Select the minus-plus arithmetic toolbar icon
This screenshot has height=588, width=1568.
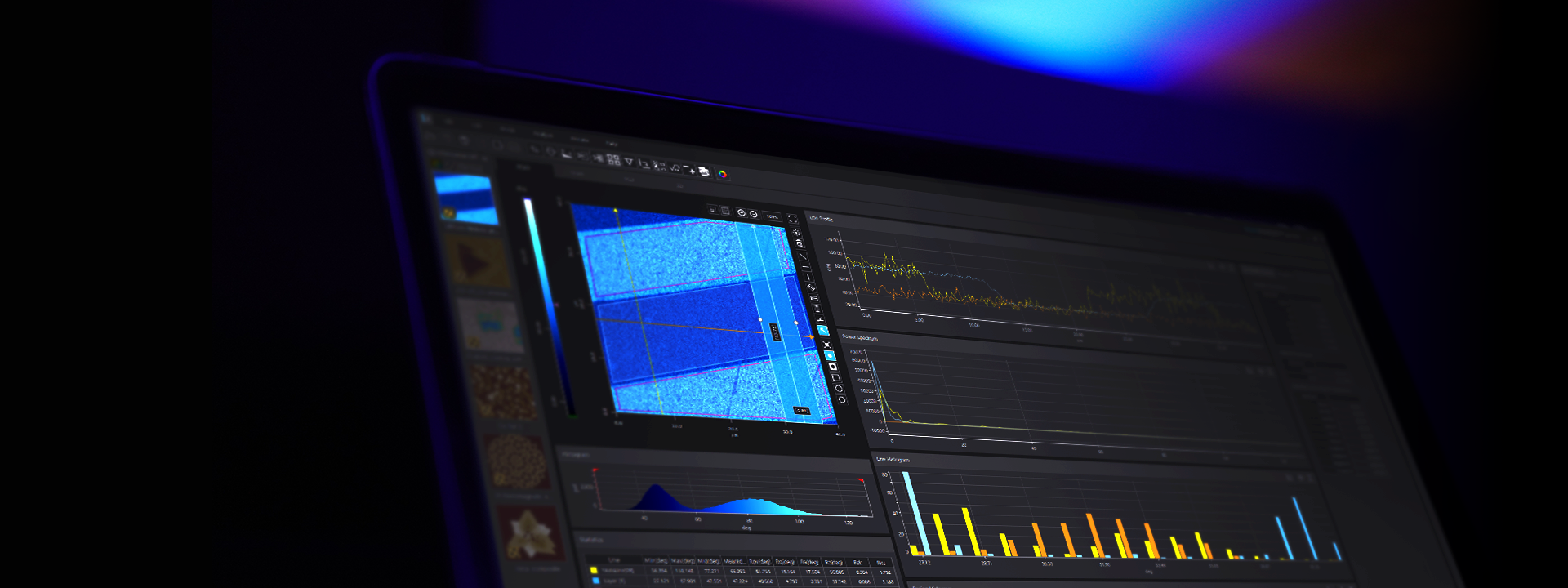click(689, 170)
